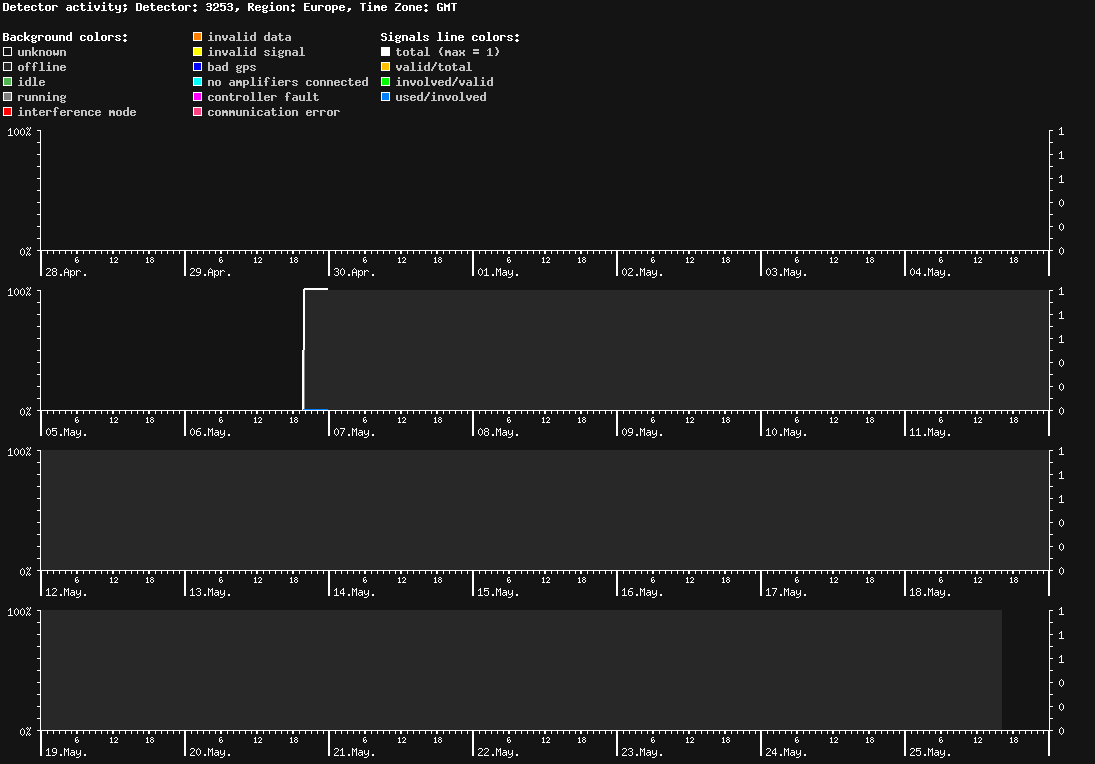Click the 05.May. date label
Screen dimensions: 1095x764
(66, 432)
